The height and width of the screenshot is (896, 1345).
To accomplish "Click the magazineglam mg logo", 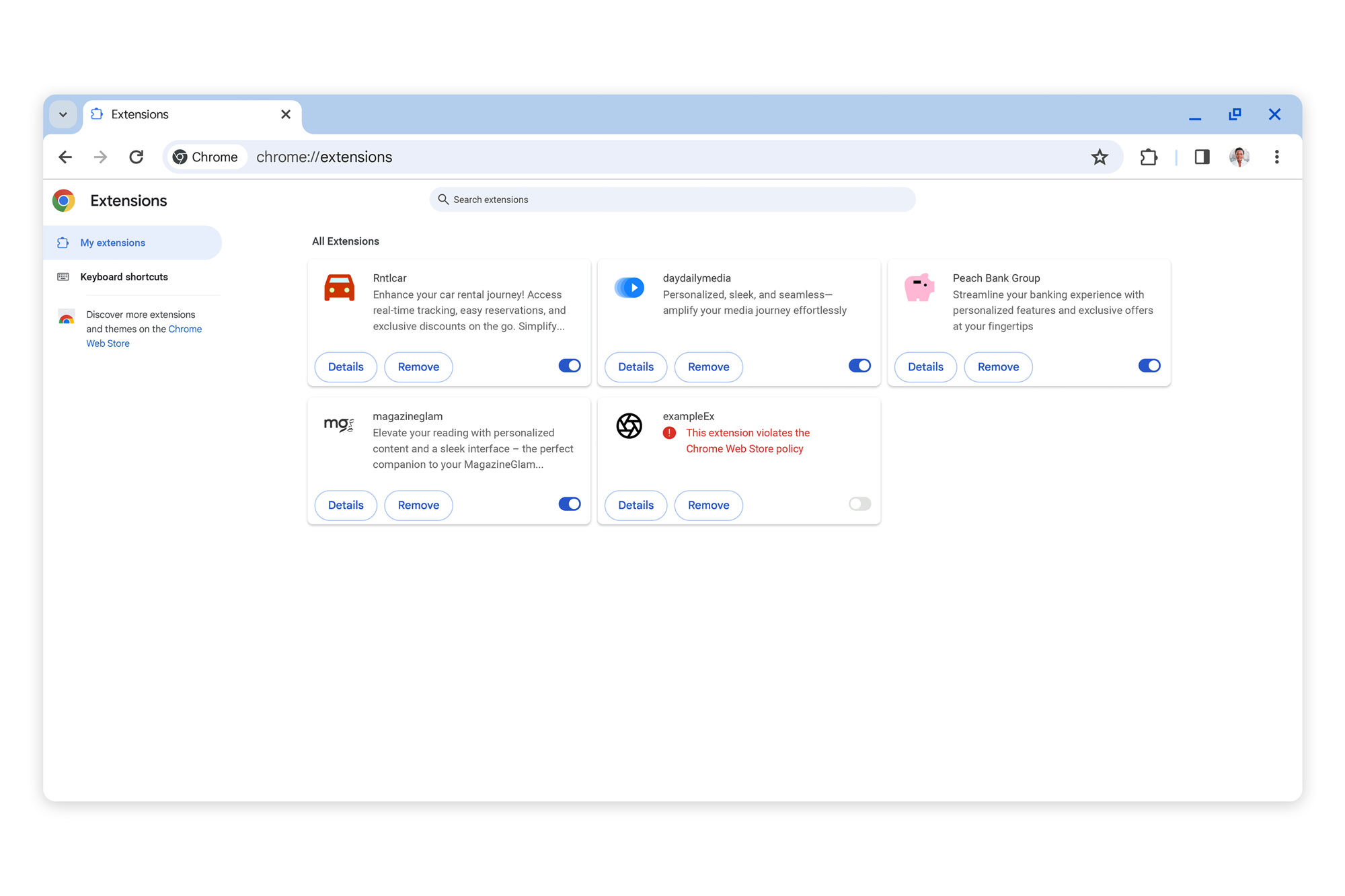I will 339,424.
